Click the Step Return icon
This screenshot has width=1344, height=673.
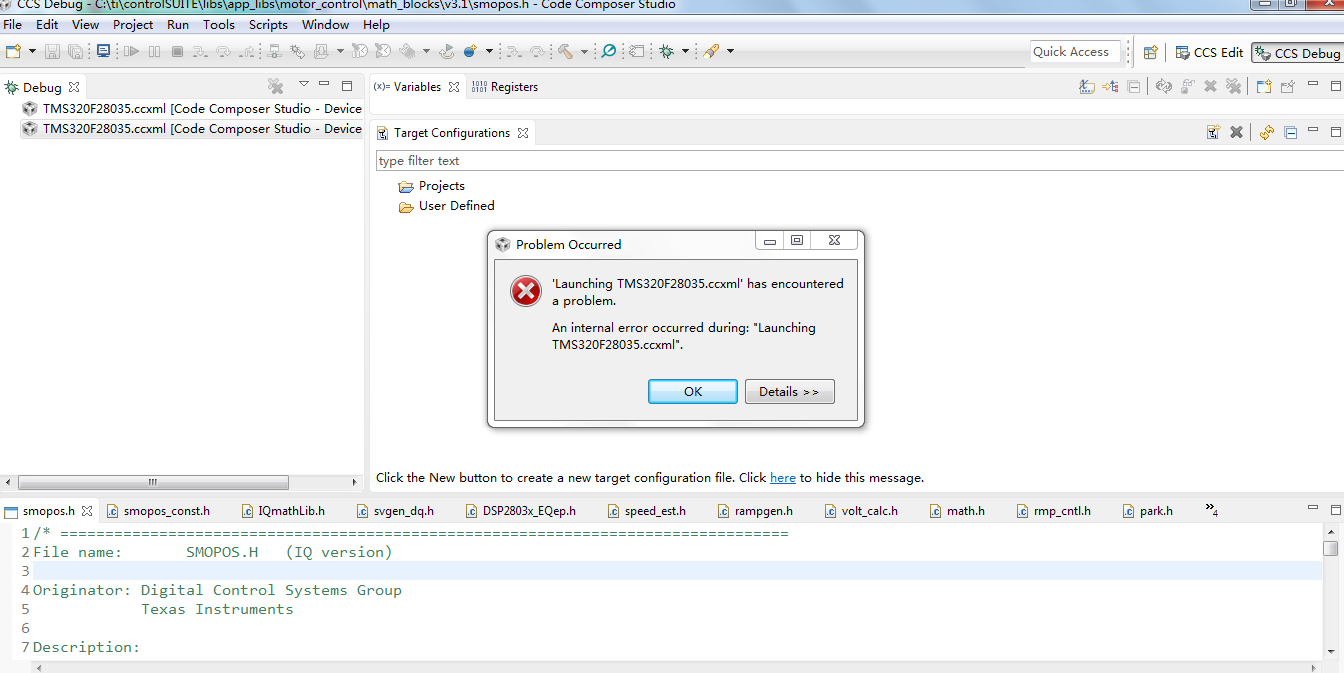tap(247, 51)
